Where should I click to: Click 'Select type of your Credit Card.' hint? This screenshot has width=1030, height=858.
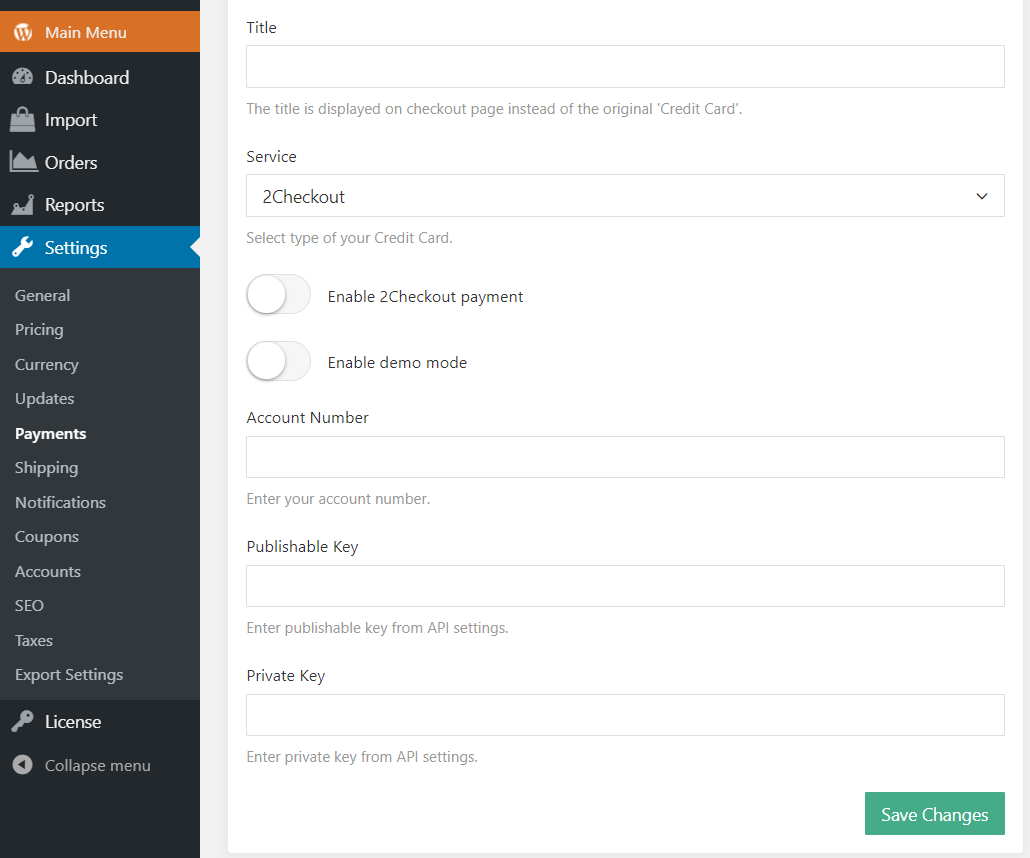349,238
